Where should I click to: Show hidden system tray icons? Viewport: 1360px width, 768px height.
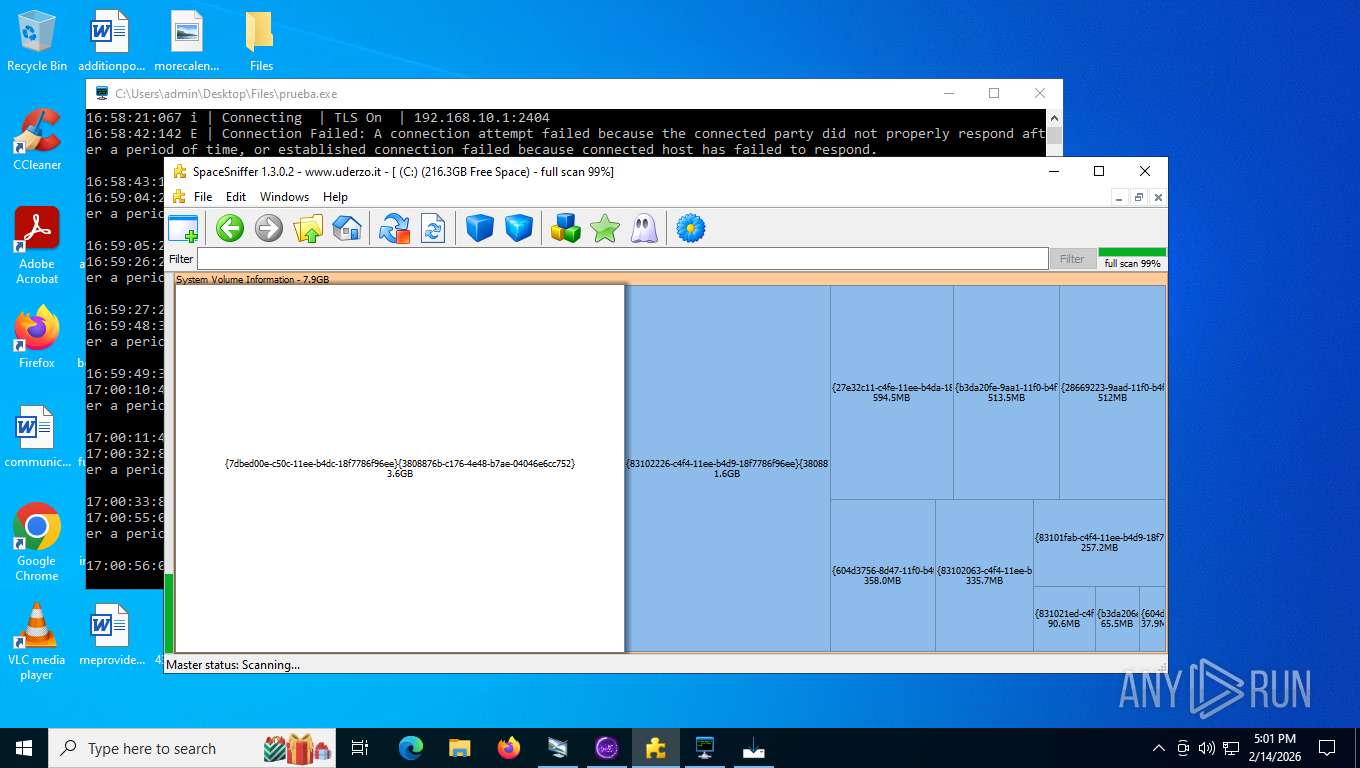pos(1159,748)
